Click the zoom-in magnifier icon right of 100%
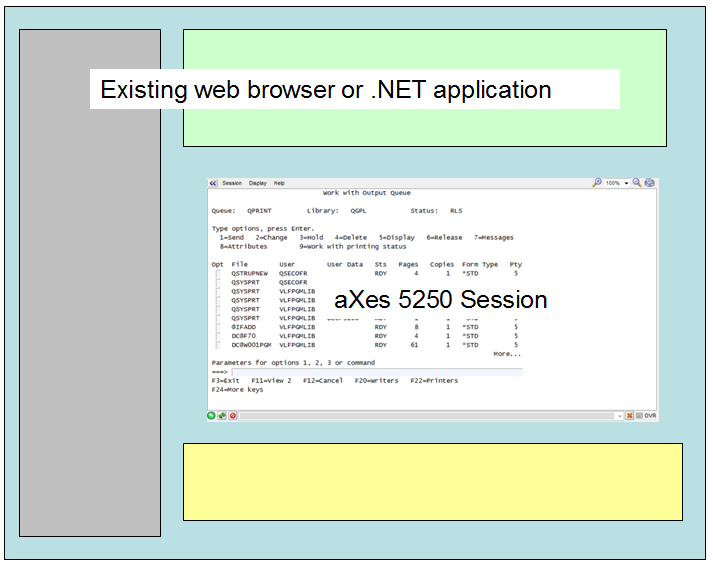 [x=636, y=183]
